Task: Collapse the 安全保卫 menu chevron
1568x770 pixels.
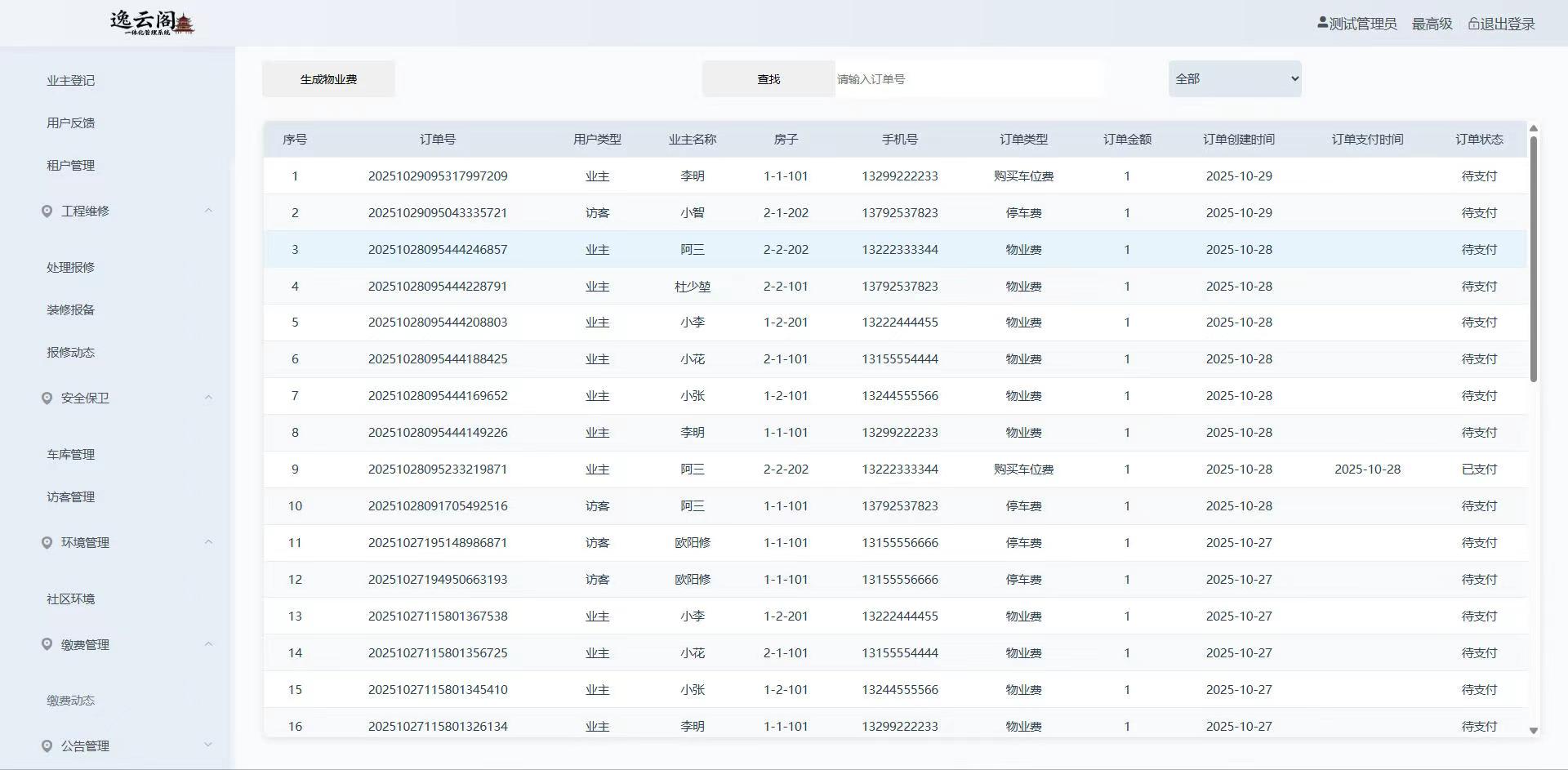Action: (208, 398)
